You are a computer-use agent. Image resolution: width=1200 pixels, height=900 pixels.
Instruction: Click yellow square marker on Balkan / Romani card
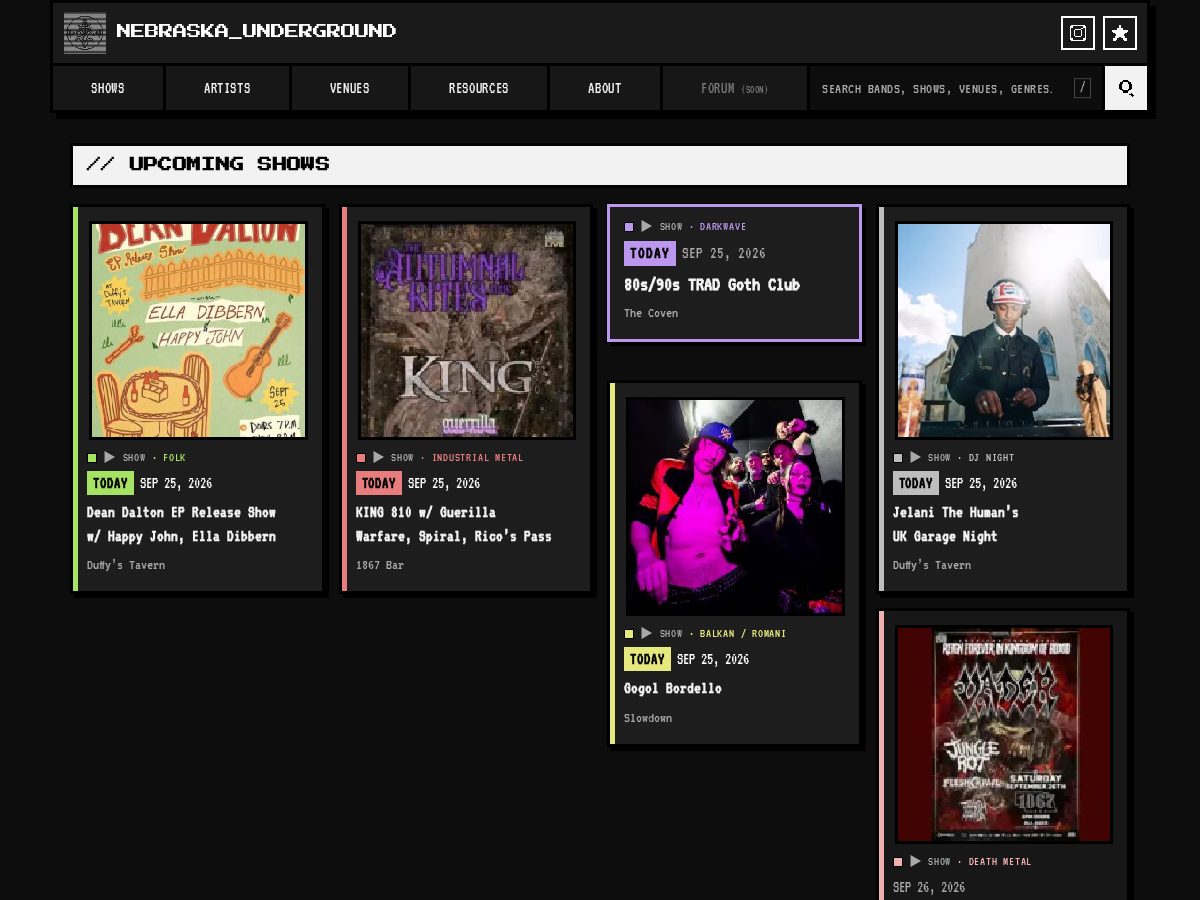pos(629,634)
